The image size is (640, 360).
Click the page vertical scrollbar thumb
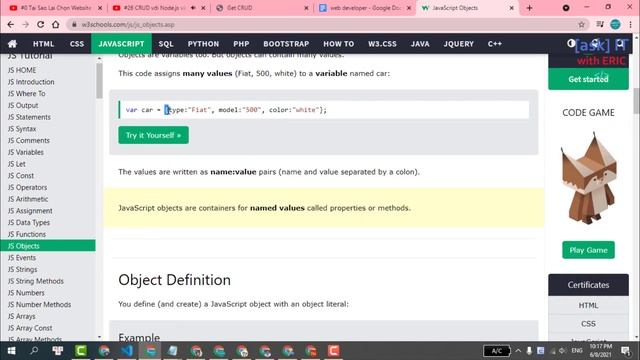pyautogui.click(x=636, y=101)
